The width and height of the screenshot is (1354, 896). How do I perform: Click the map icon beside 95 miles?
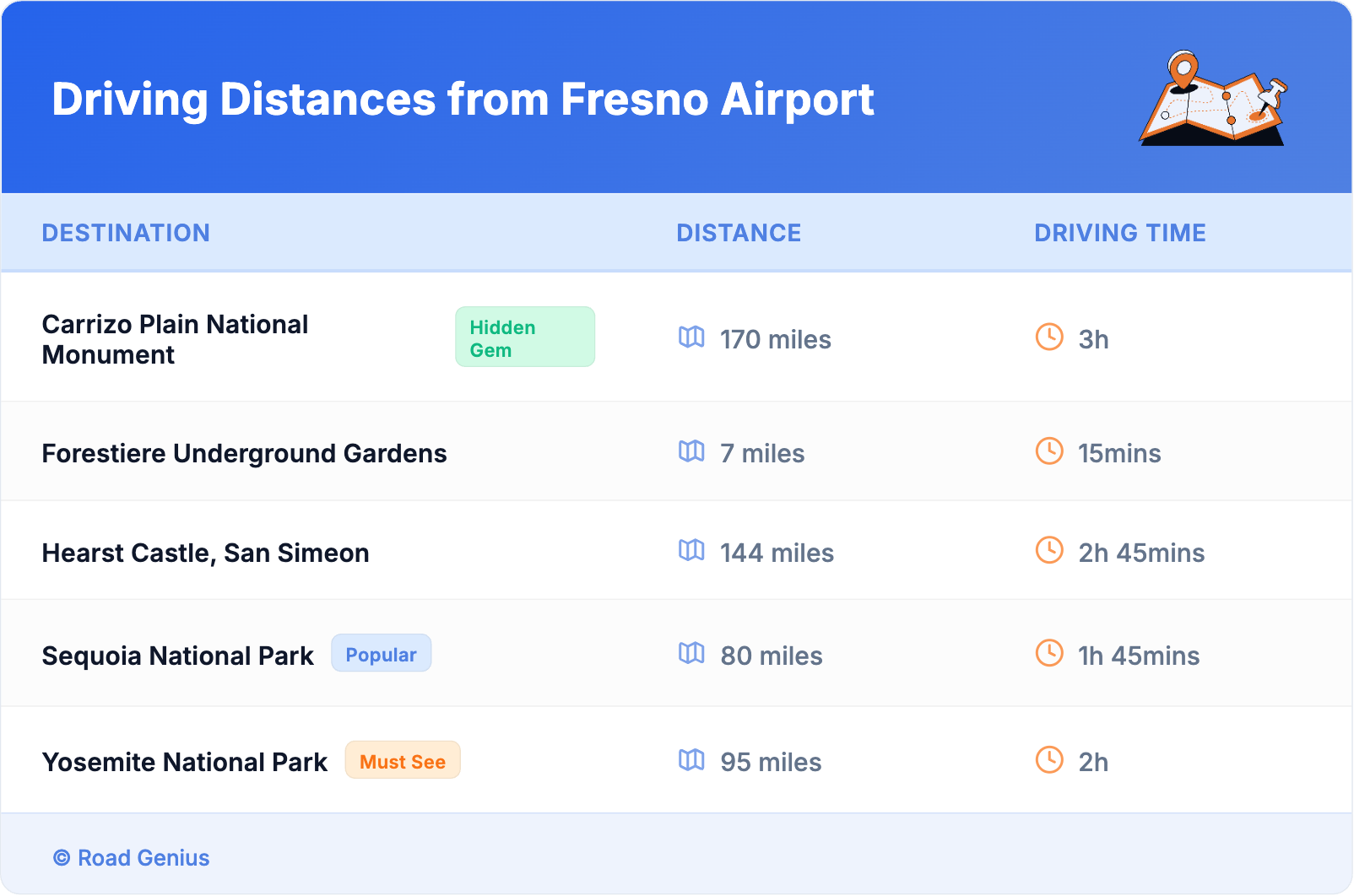pyautogui.click(x=691, y=760)
